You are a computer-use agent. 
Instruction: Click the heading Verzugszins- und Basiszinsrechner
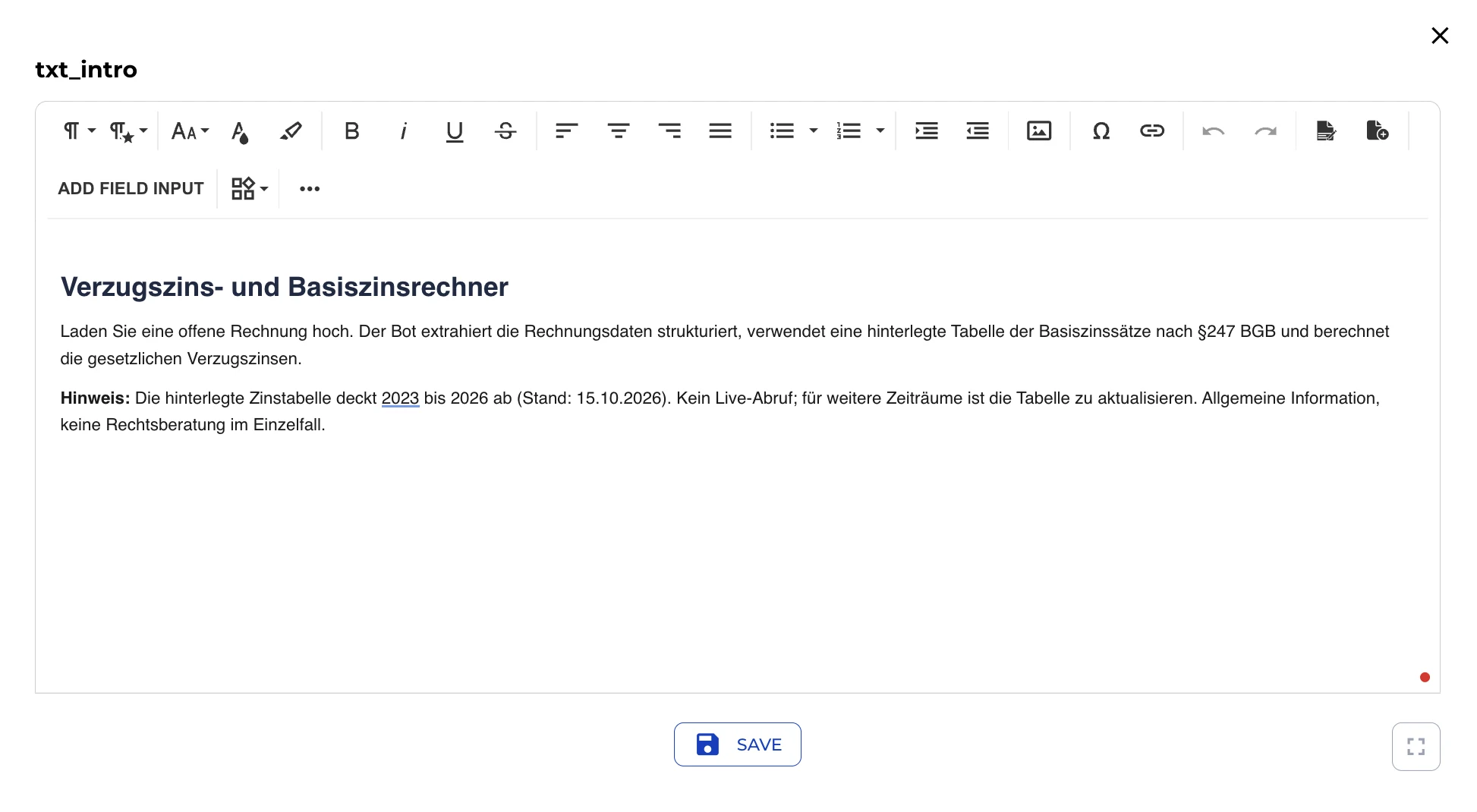(x=285, y=287)
